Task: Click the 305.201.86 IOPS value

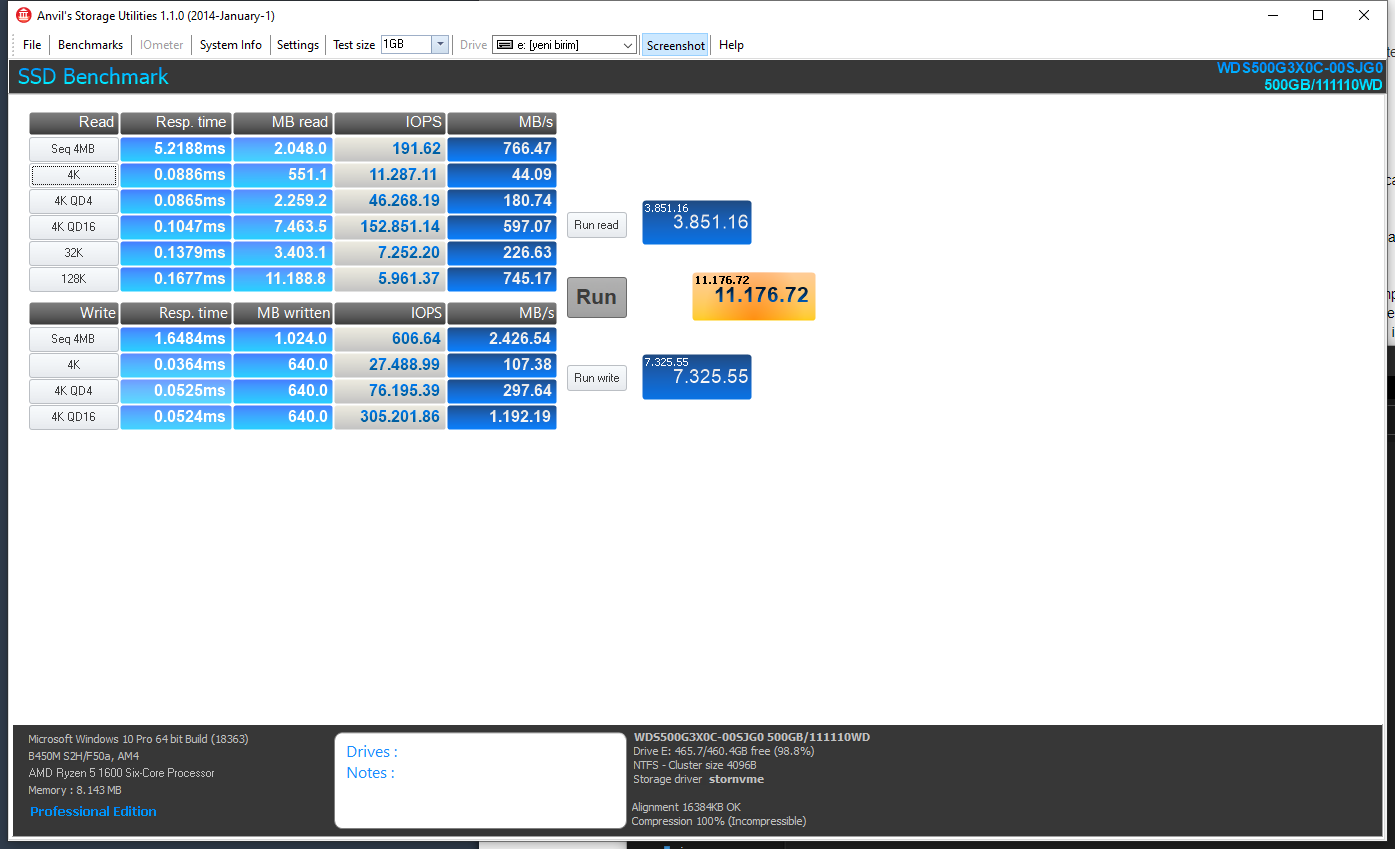Action: pyautogui.click(x=390, y=417)
